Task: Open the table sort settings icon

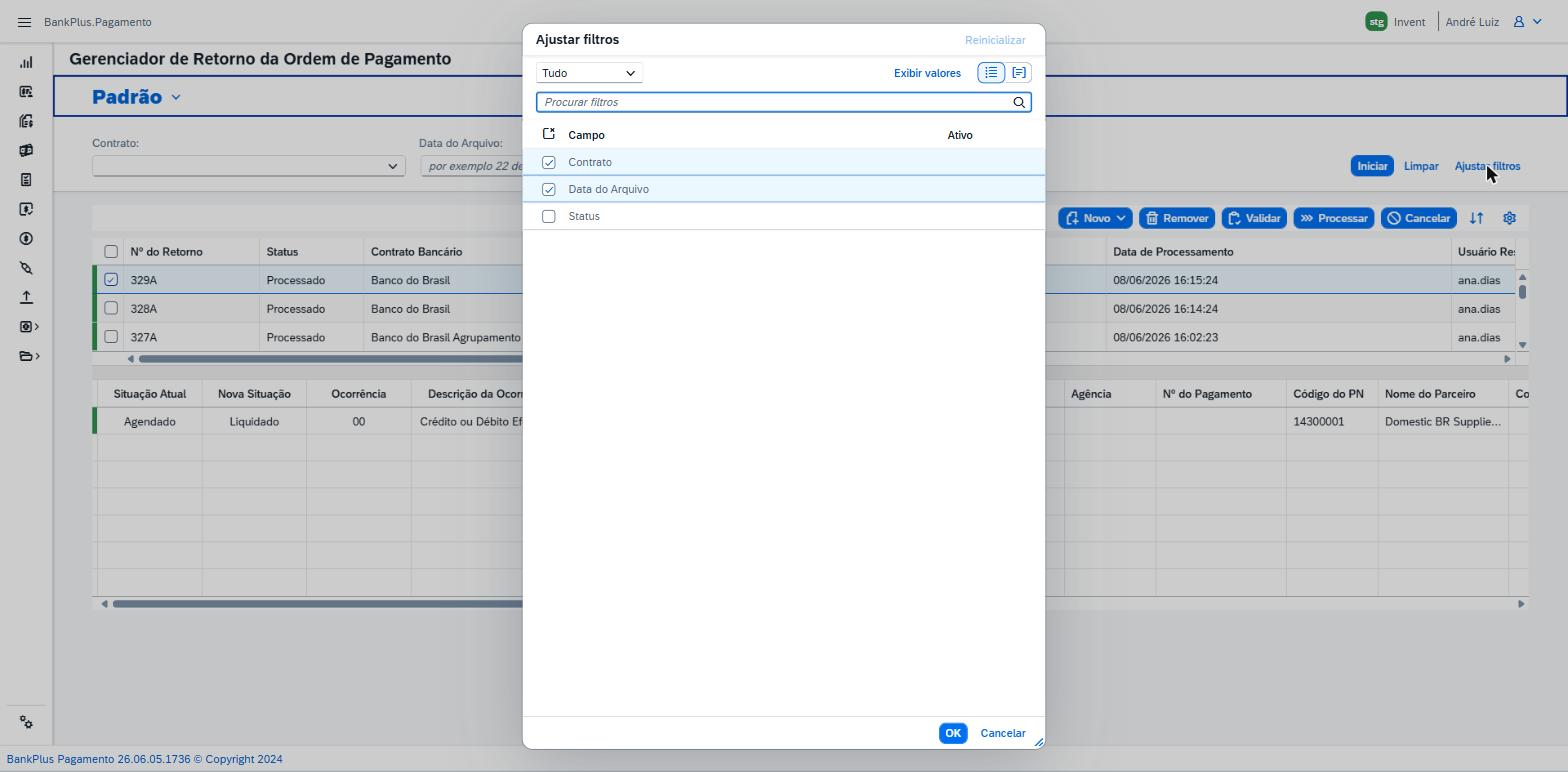Action: click(1476, 218)
